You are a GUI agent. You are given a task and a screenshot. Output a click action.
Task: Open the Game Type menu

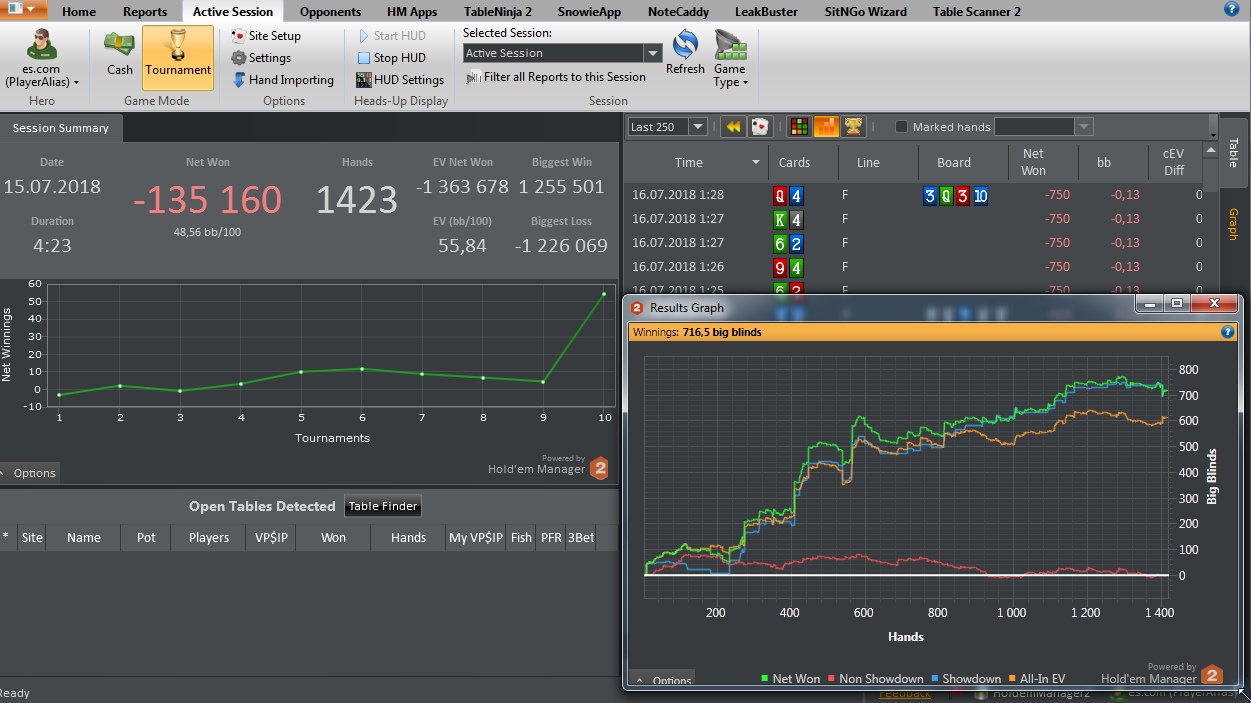pyautogui.click(x=730, y=58)
